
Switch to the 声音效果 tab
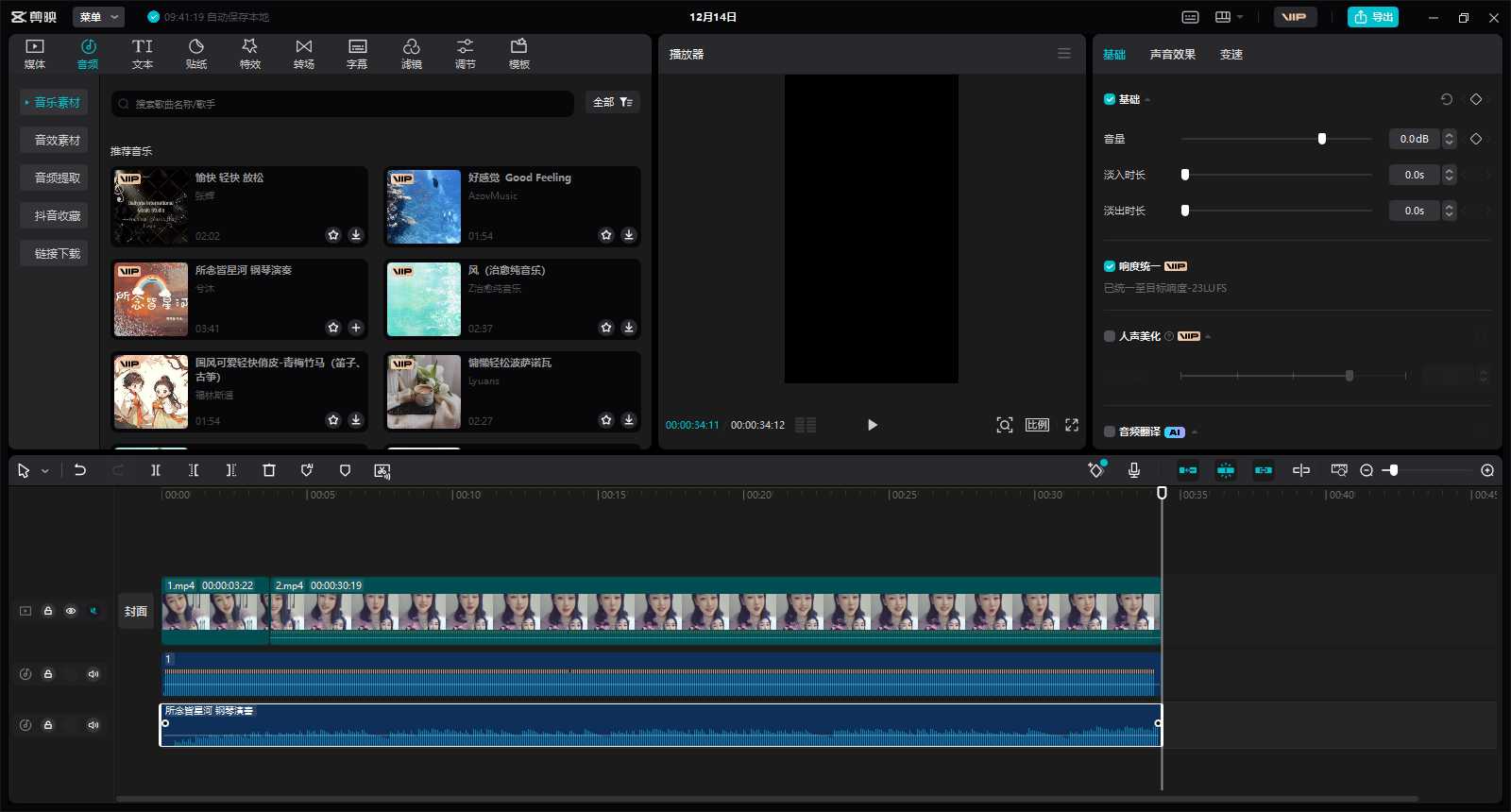coord(1172,55)
